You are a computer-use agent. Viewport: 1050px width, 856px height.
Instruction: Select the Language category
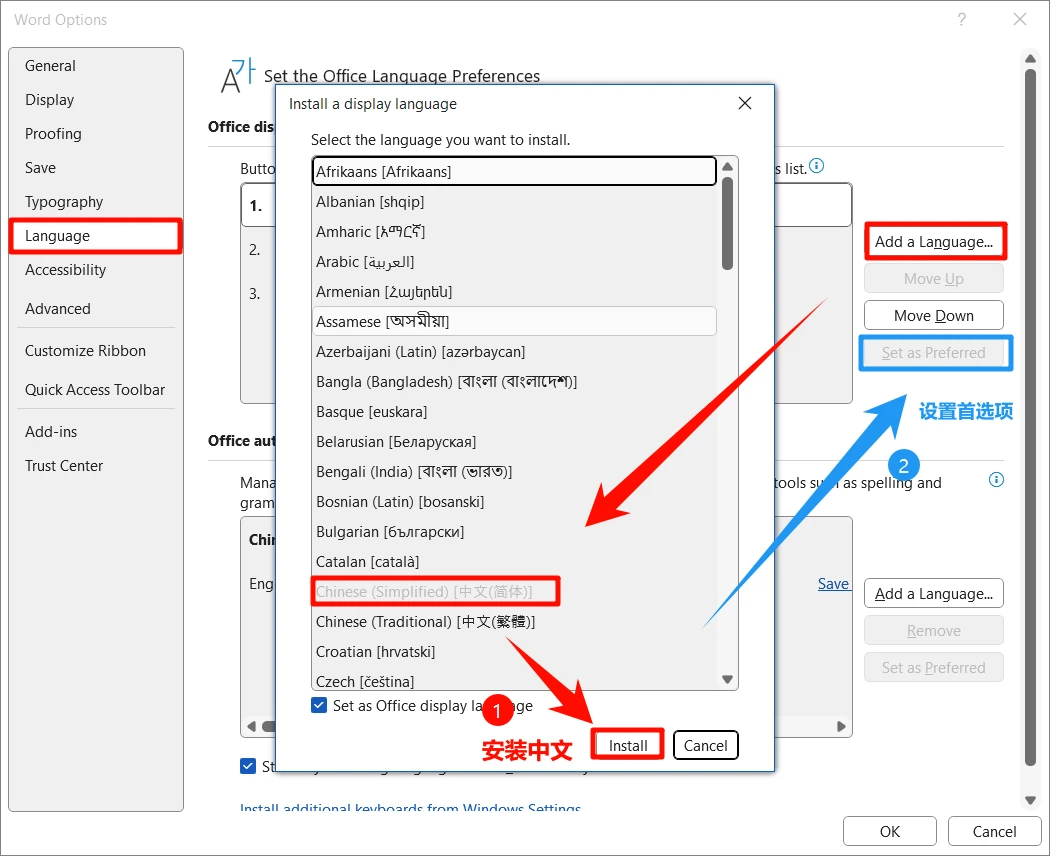(96, 236)
